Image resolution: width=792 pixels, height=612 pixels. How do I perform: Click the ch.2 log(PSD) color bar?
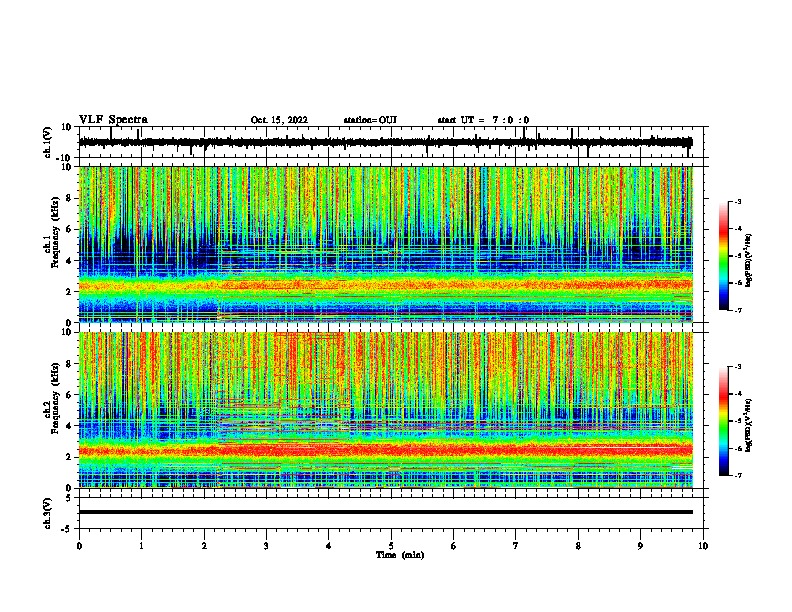pyautogui.click(x=723, y=421)
